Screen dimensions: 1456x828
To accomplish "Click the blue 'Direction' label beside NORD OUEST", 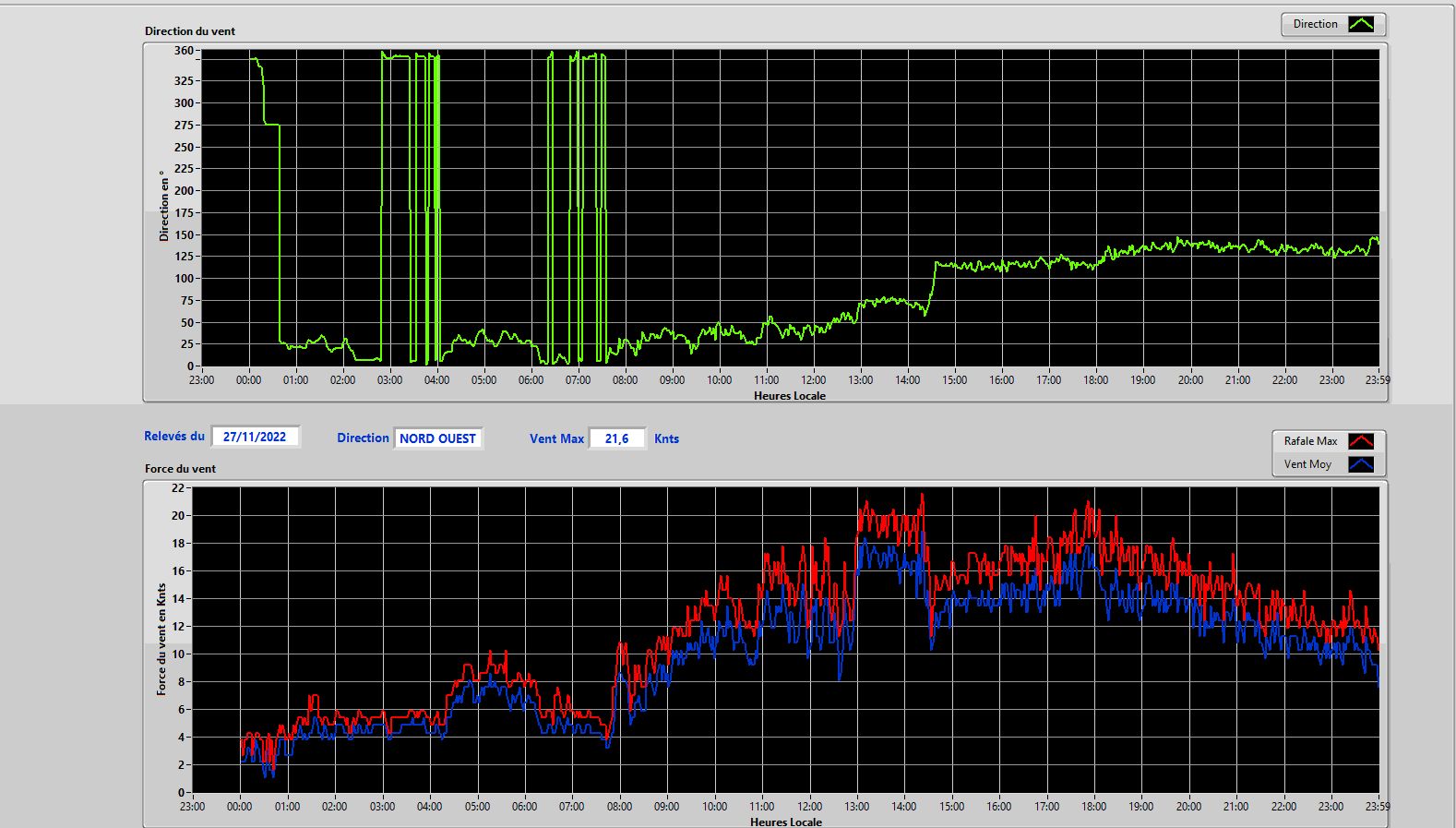I will pyautogui.click(x=363, y=438).
